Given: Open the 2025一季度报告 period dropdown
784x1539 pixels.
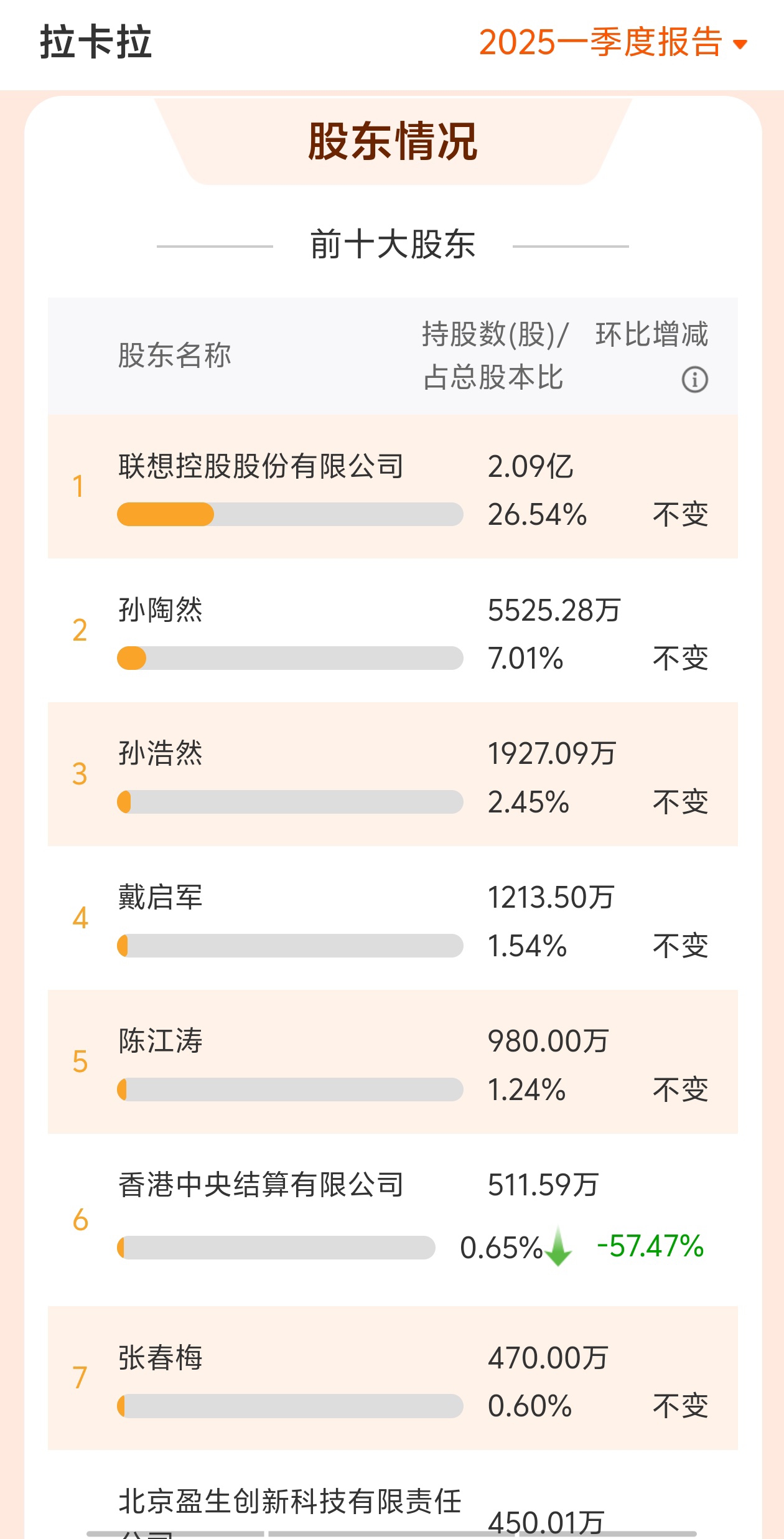Looking at the screenshot, I should pyautogui.click(x=612, y=42).
